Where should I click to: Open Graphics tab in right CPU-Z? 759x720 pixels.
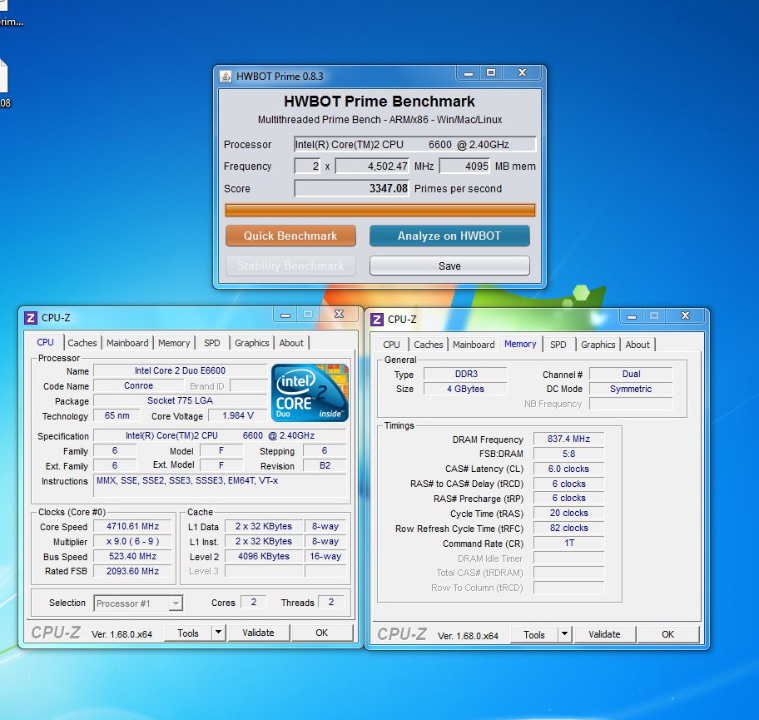pos(598,344)
